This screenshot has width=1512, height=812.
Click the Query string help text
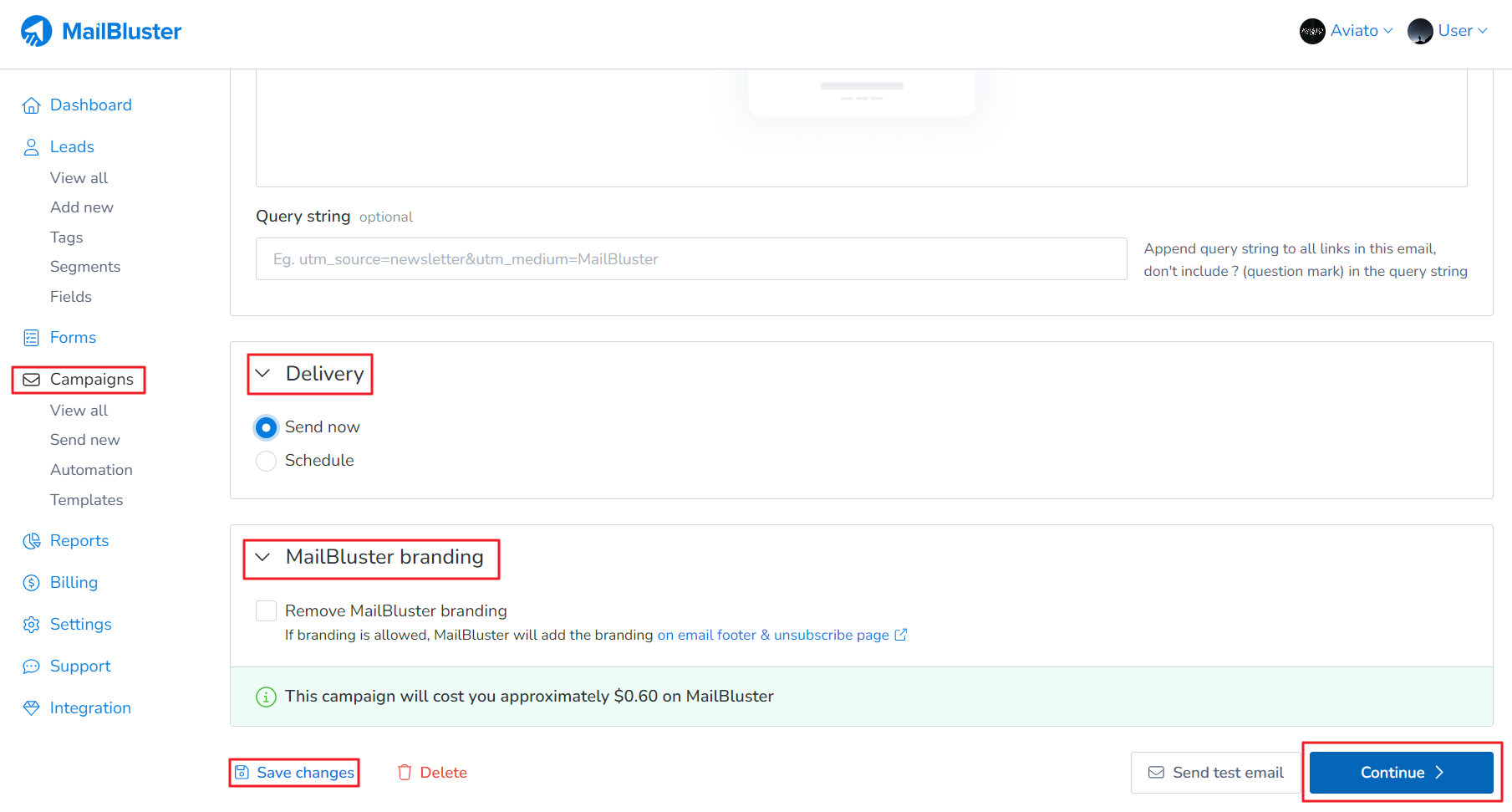click(1306, 260)
